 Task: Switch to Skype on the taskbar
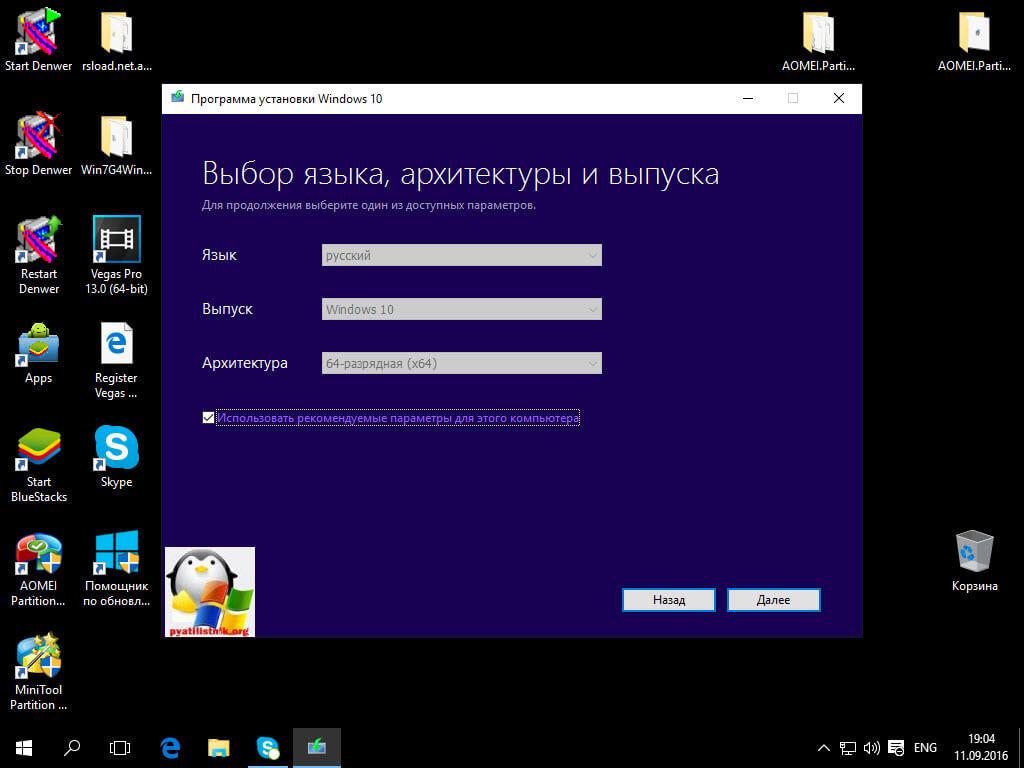[268, 748]
